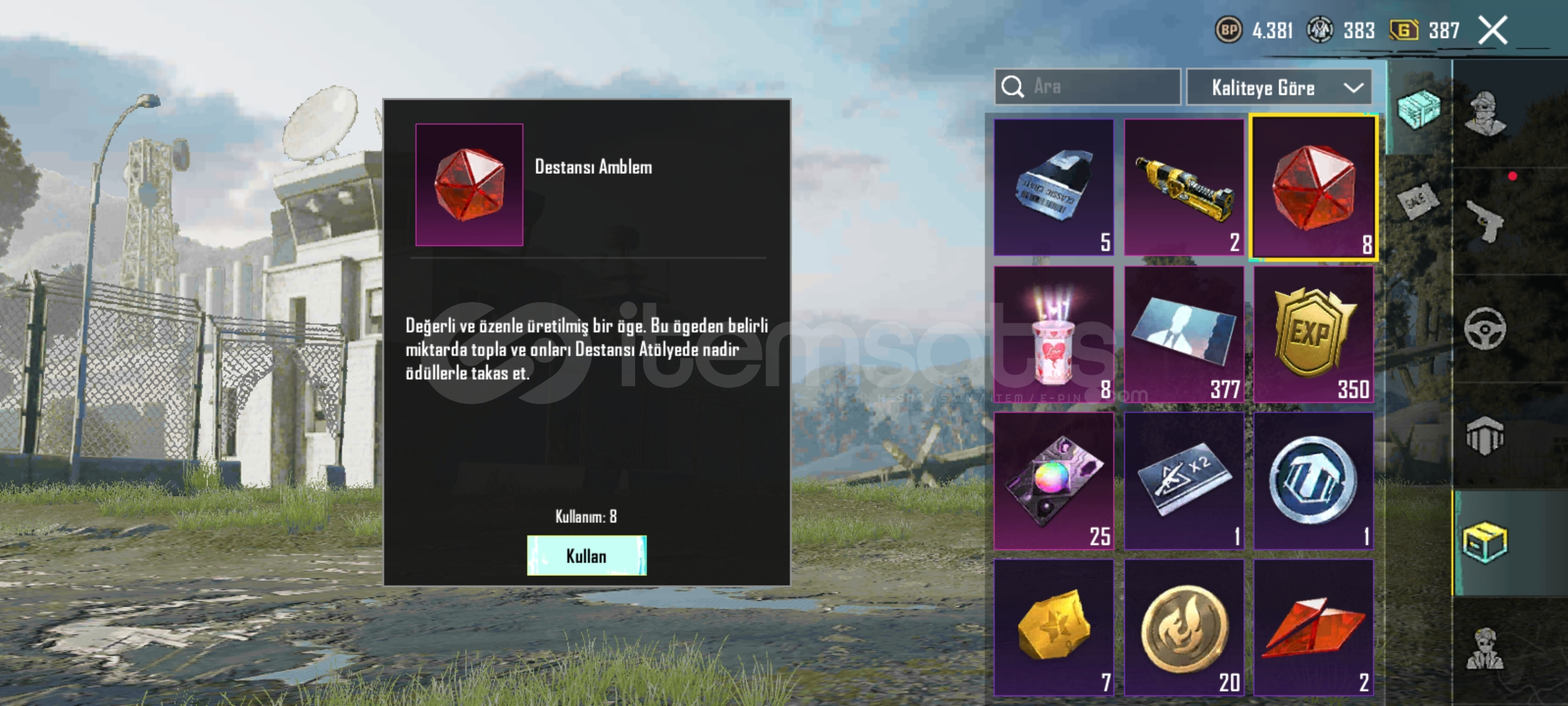Click the Ara search field
The width and height of the screenshot is (1568, 706).
click(1088, 86)
